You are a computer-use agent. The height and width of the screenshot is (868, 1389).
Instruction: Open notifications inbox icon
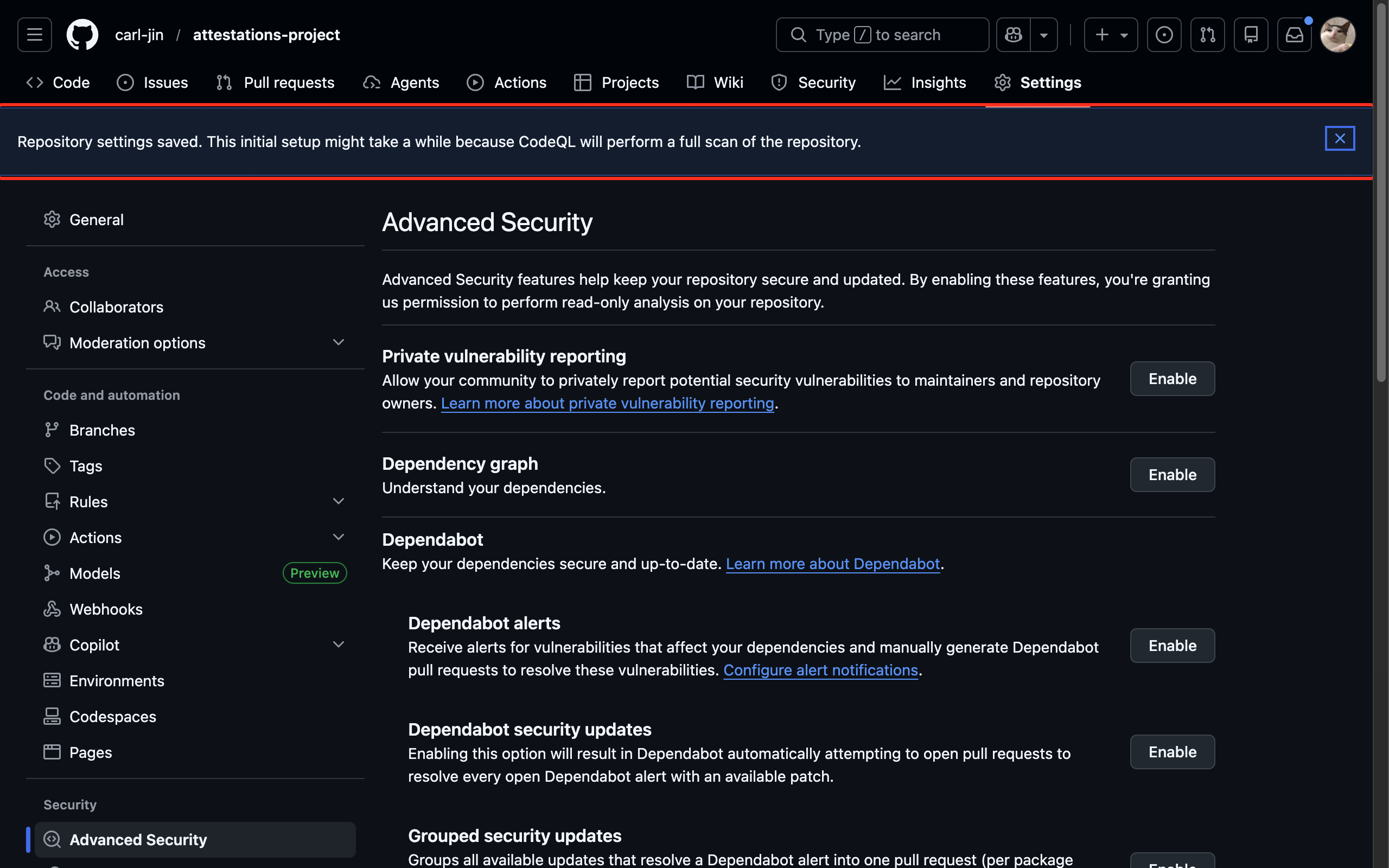(1294, 34)
